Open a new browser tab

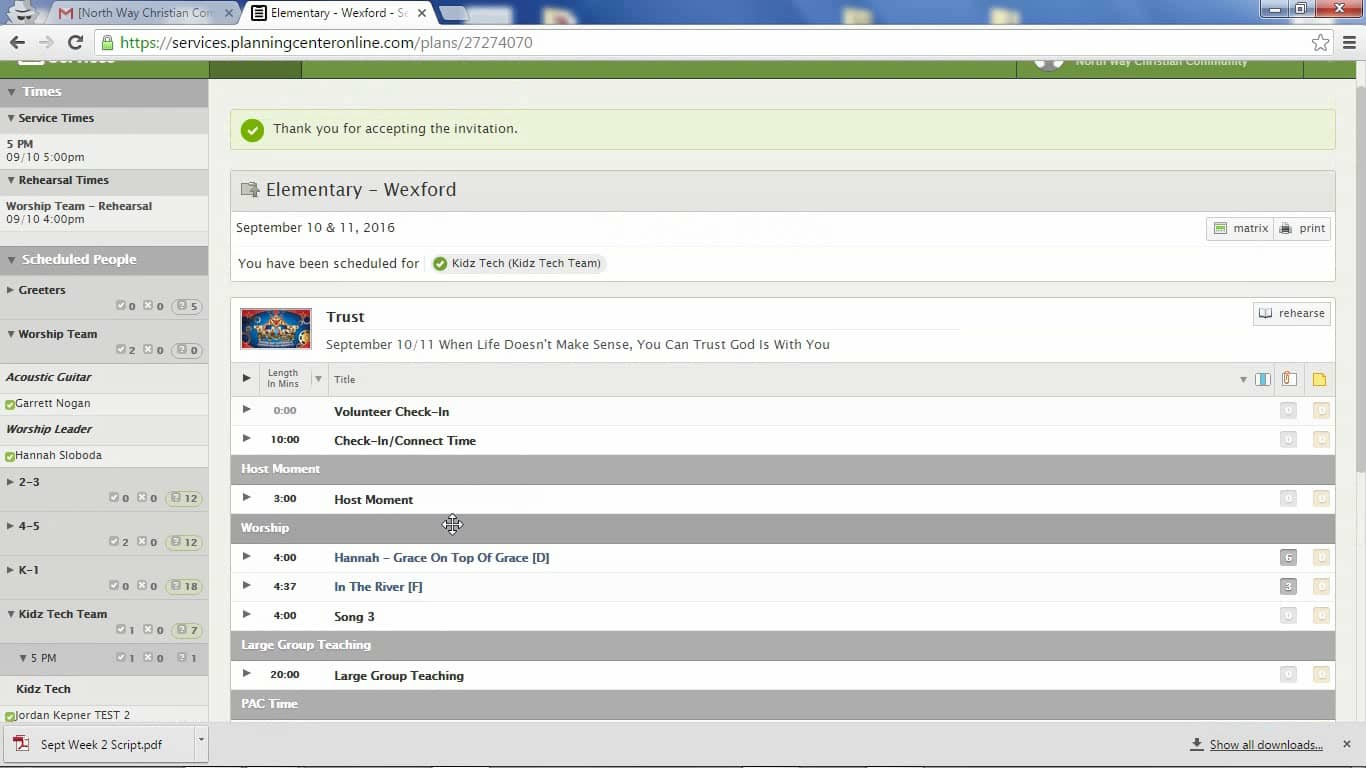pyautogui.click(x=453, y=13)
